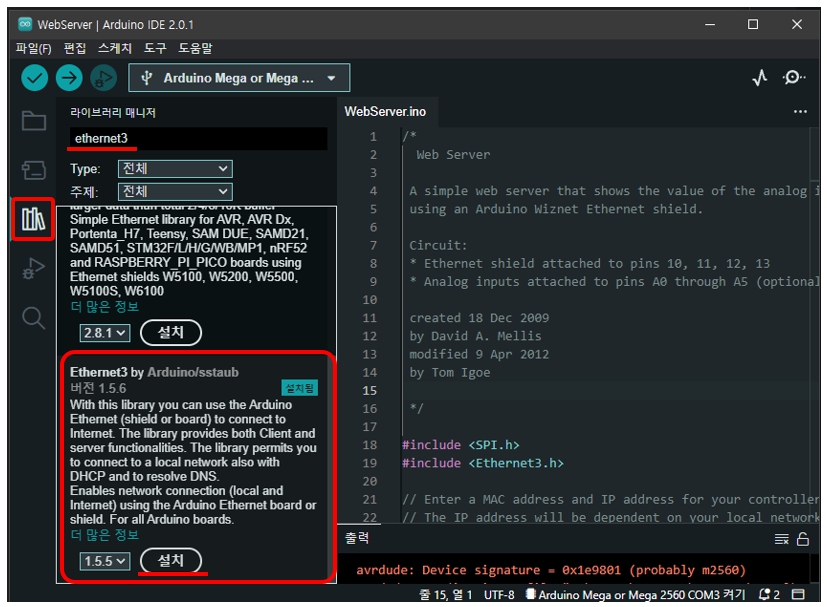
Task: Open the Debug panel in sidebar
Action: point(34,268)
